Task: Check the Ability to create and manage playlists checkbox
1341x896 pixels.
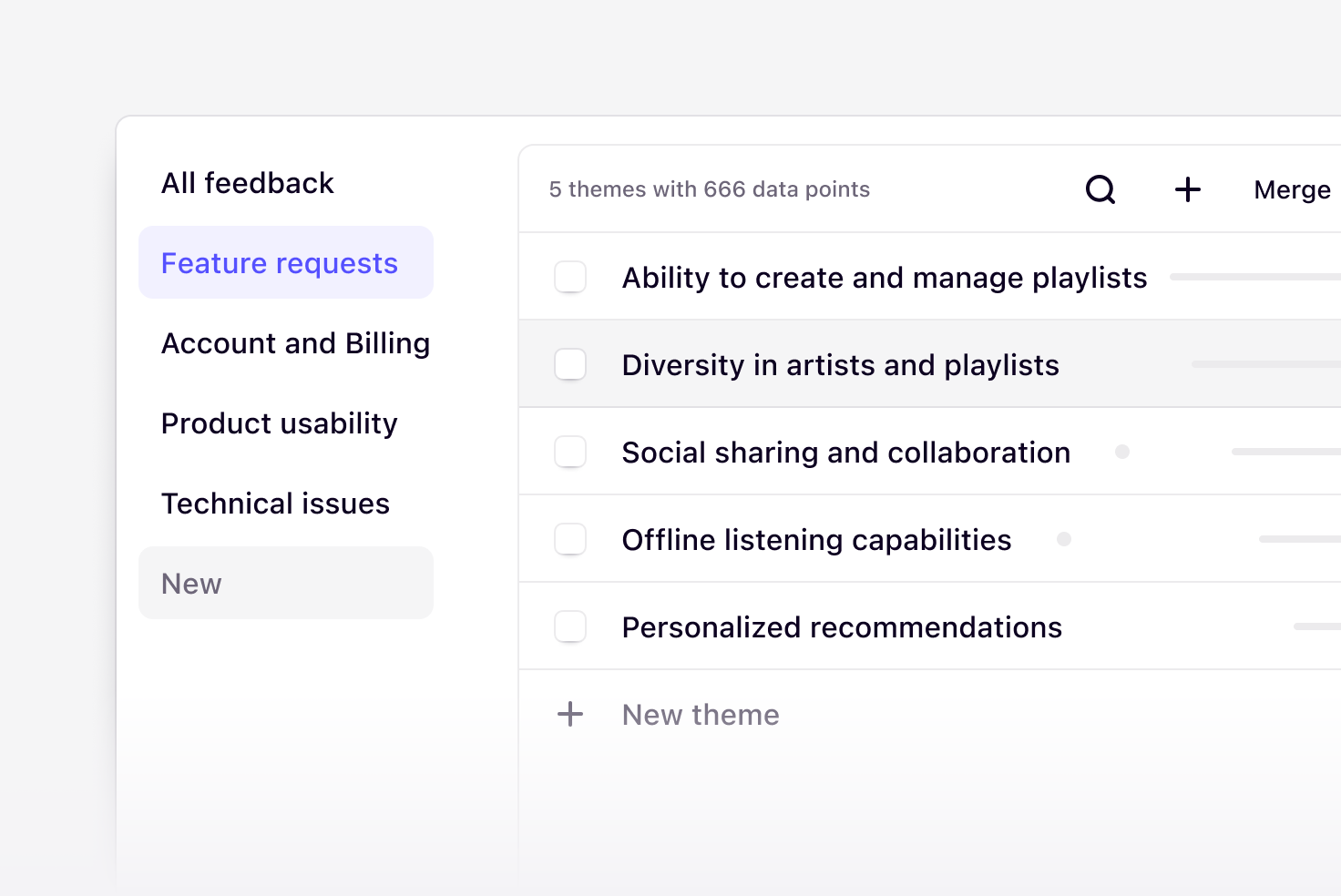Action: pos(570,277)
